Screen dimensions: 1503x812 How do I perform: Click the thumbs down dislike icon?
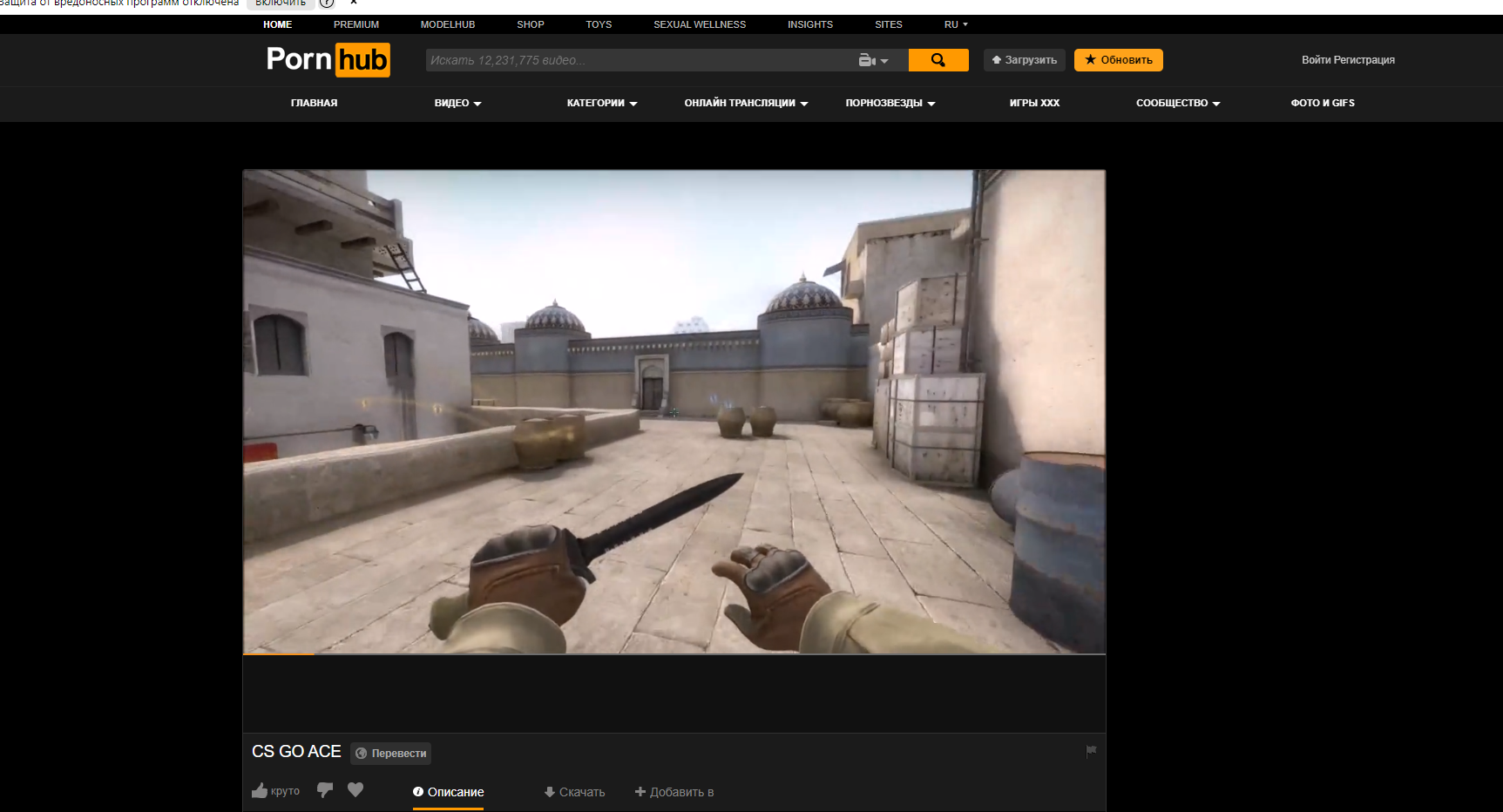pos(325,790)
